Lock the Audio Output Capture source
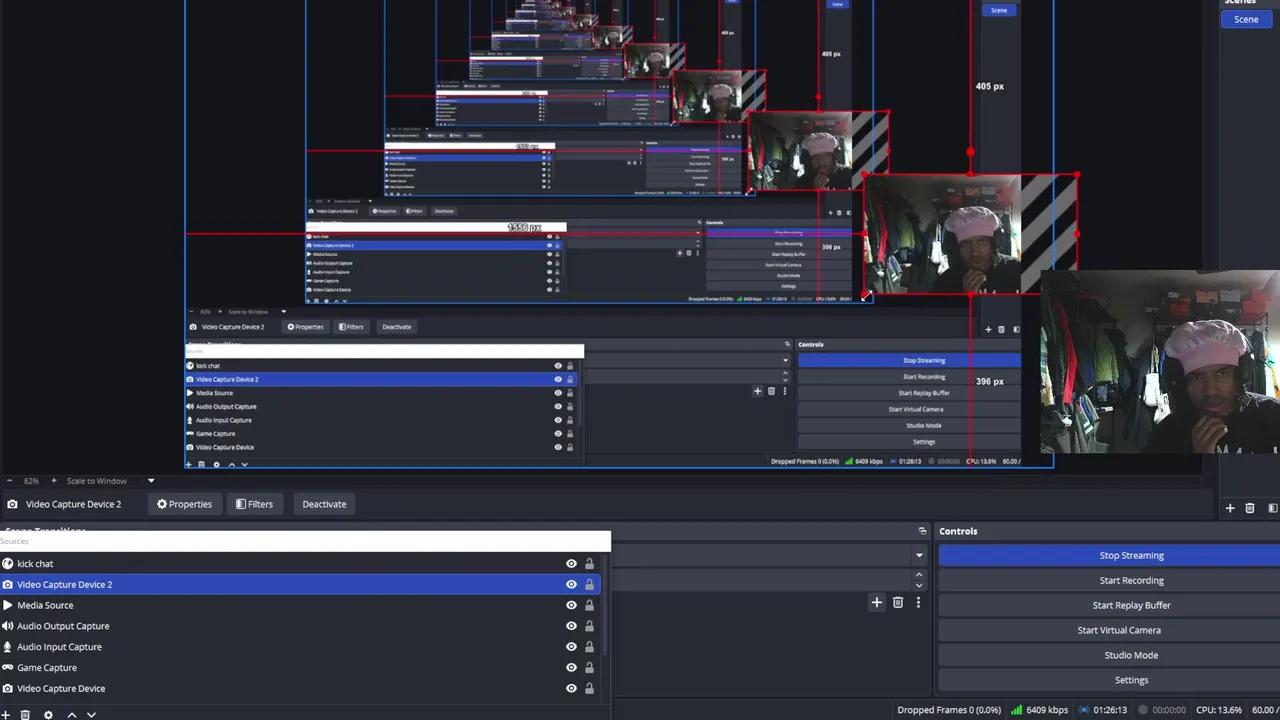This screenshot has height=720, width=1280. (x=589, y=626)
